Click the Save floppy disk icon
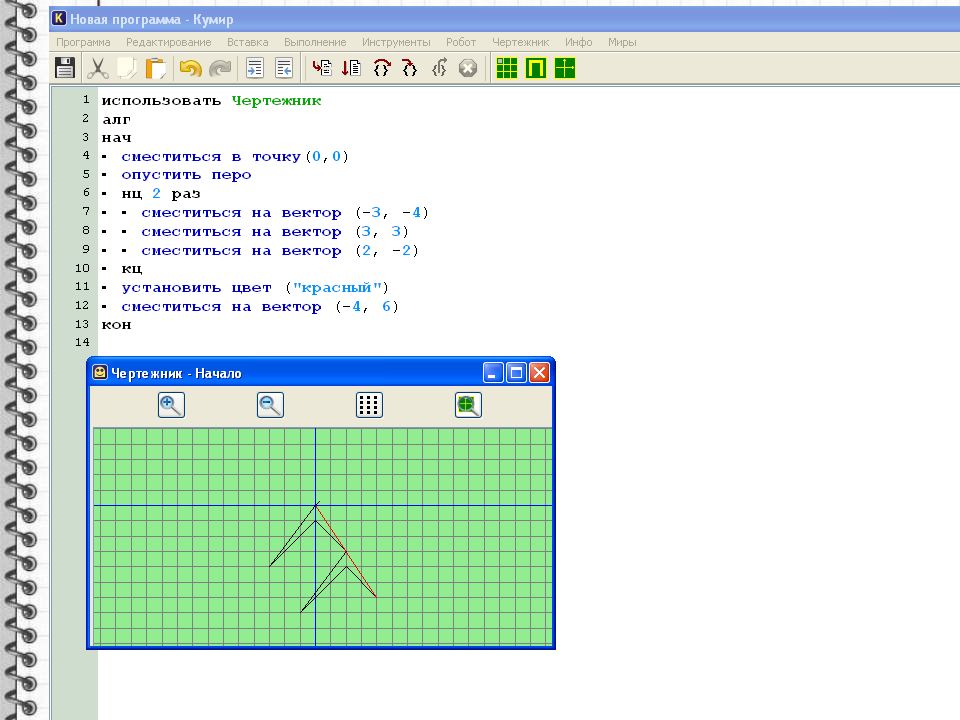Image resolution: width=960 pixels, height=720 pixels. click(65, 68)
